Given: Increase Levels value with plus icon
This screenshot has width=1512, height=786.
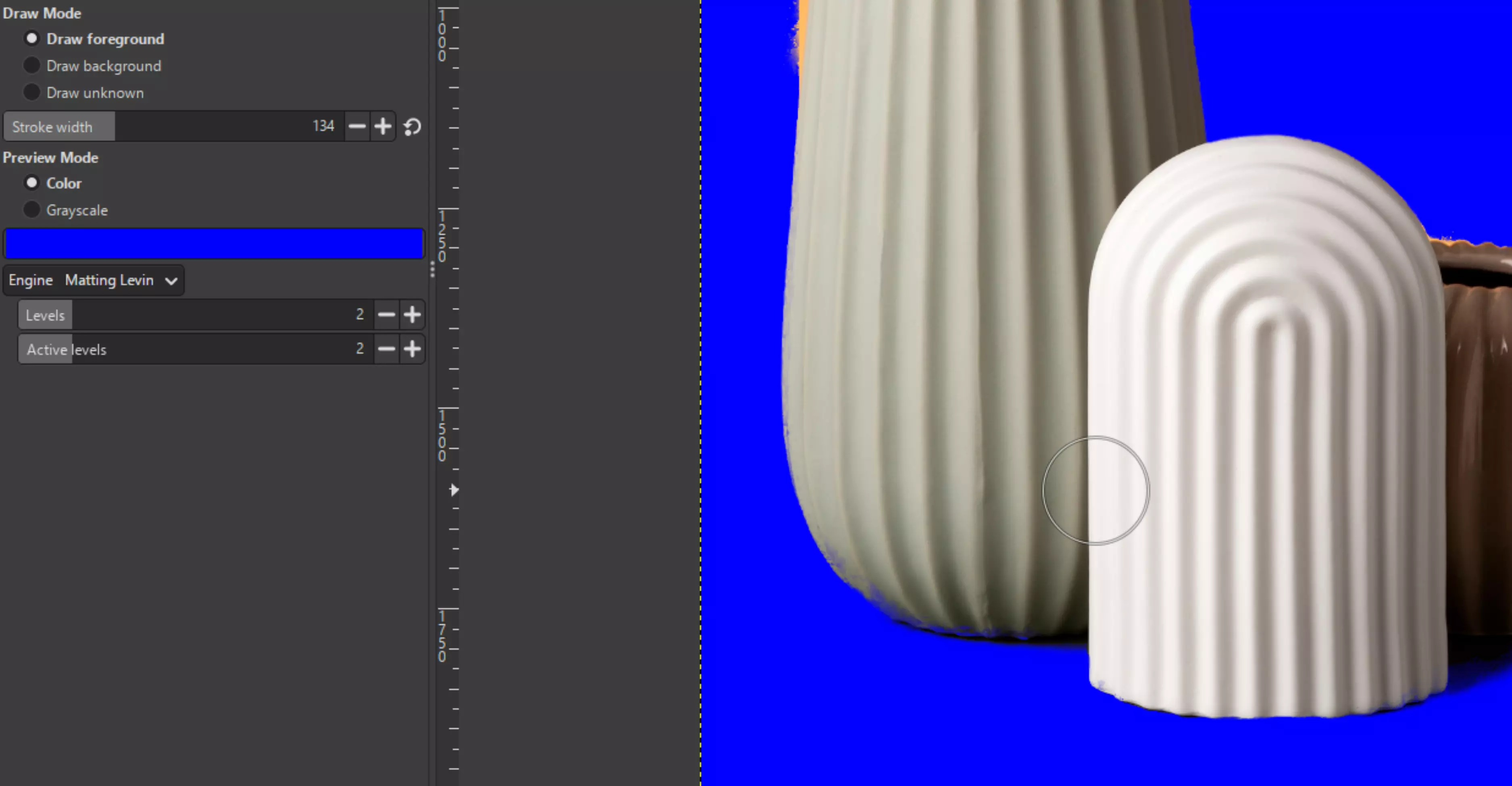Looking at the screenshot, I should [412, 315].
